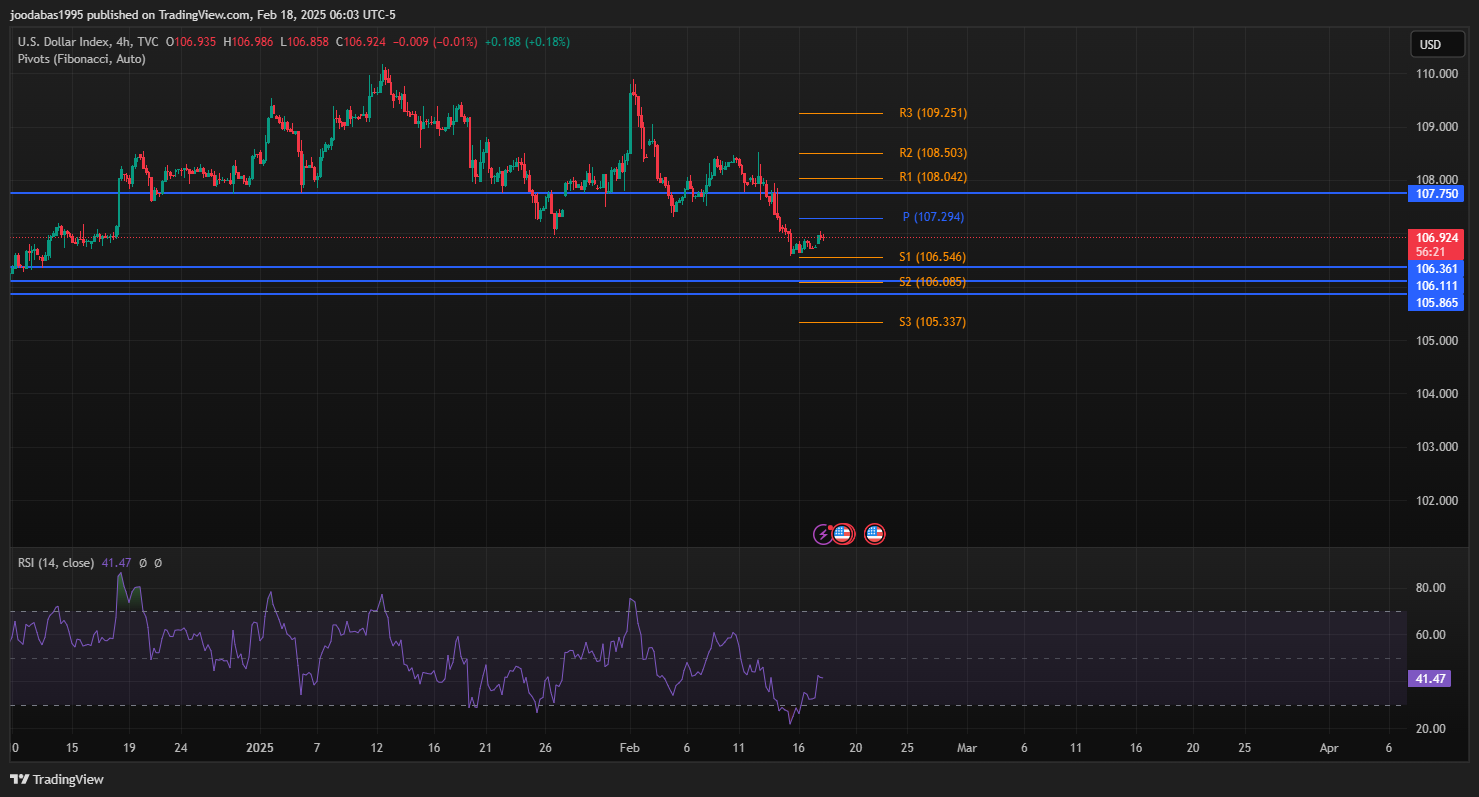Screen dimensions: 1479x797
Task: Click the purple RSI value tag 41.47
Action: click(x=1429, y=679)
